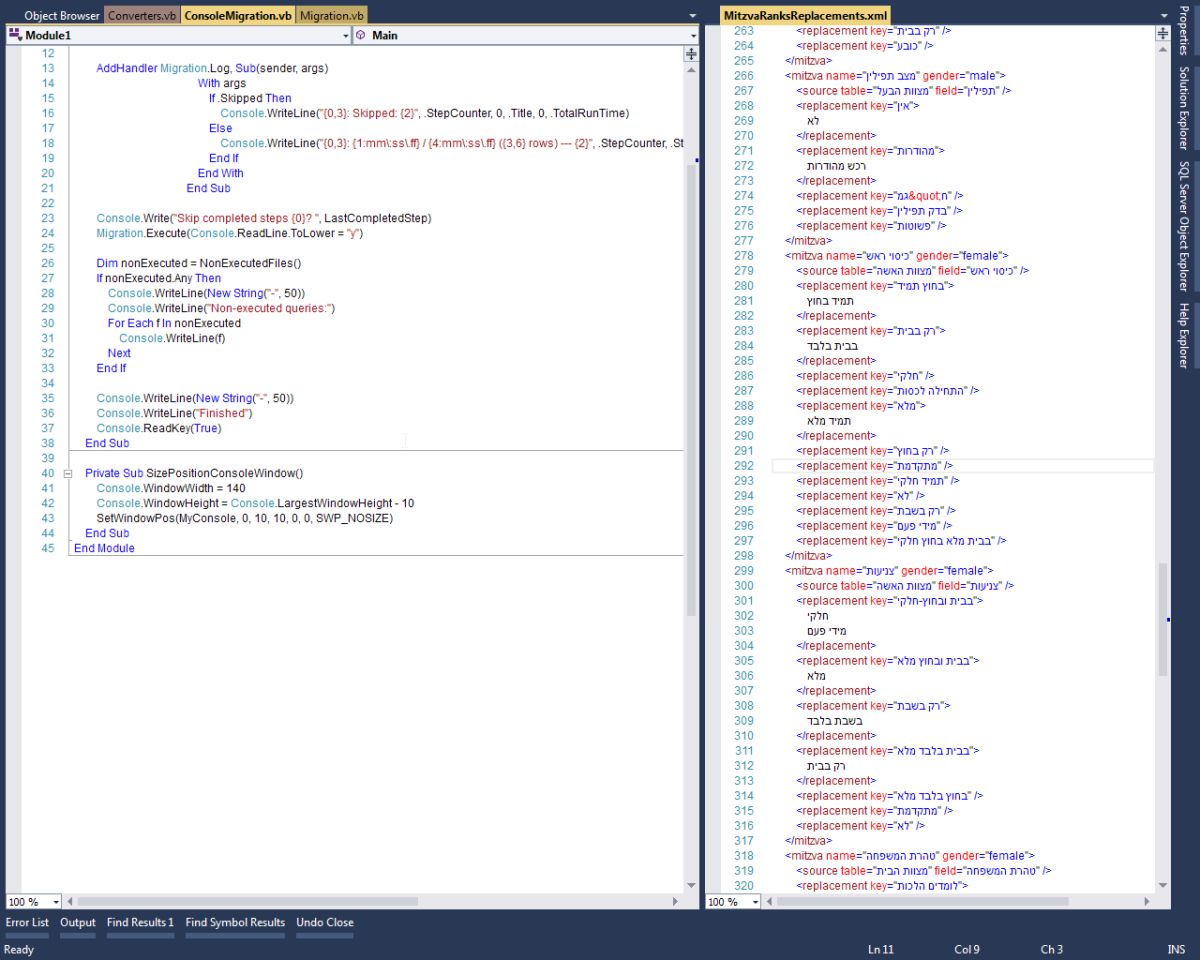The height and width of the screenshot is (960, 1200).
Task: Show the Output panel
Action: pos(78,922)
